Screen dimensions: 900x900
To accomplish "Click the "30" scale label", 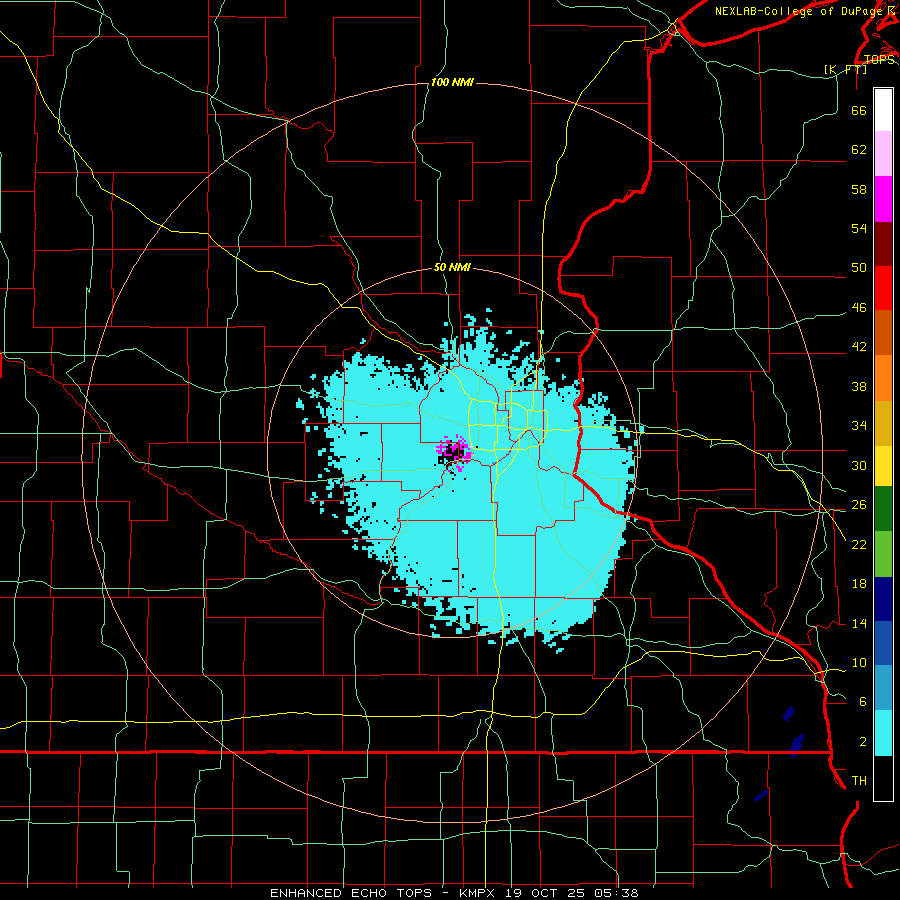I will (859, 465).
